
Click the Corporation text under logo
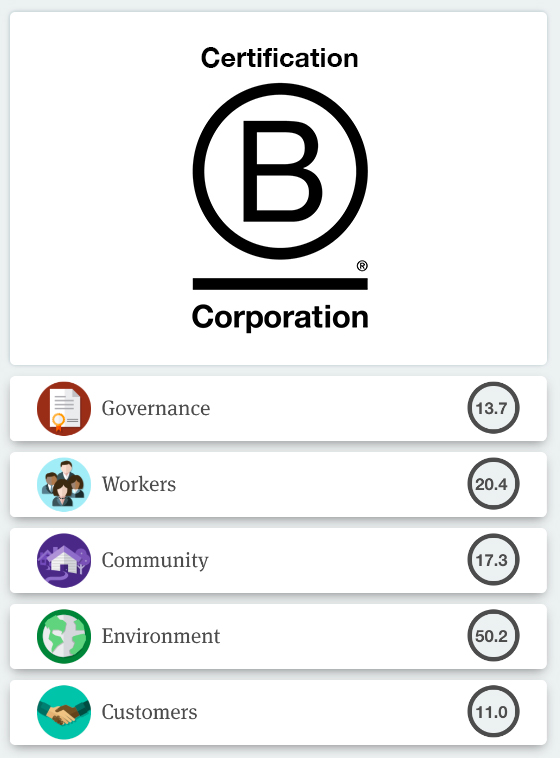click(x=280, y=317)
